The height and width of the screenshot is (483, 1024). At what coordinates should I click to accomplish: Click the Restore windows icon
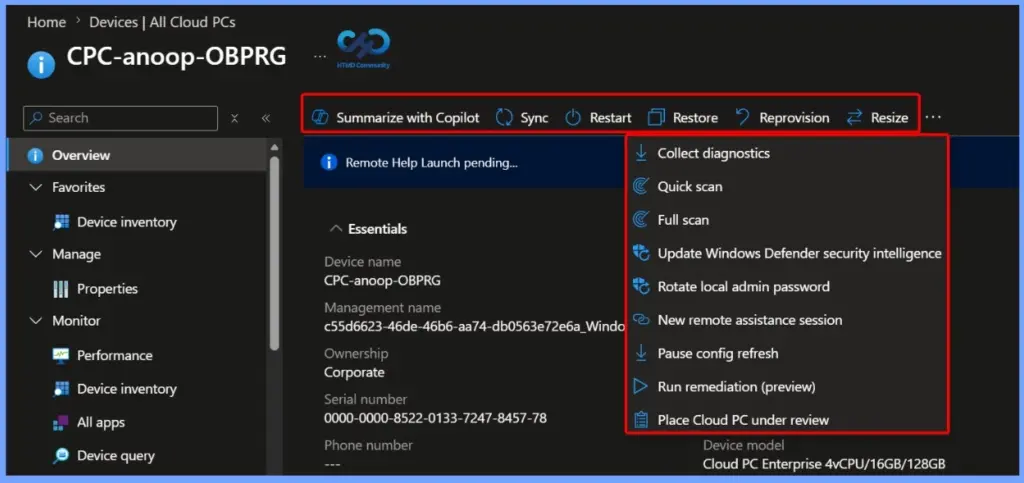[x=656, y=118]
